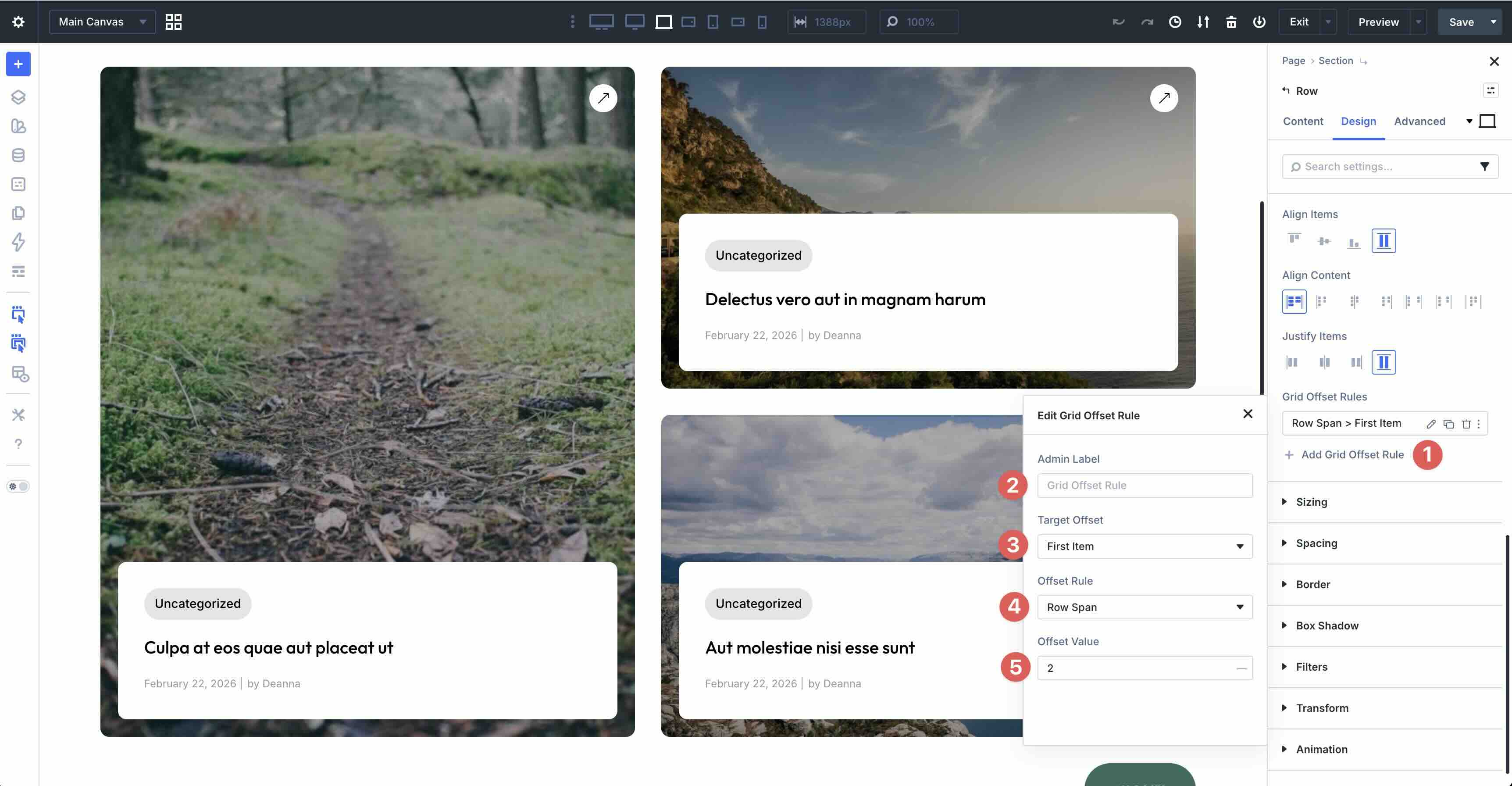Image resolution: width=1512 pixels, height=786 pixels.
Task: Select the stretch option under Align Items
Action: pyautogui.click(x=1384, y=240)
